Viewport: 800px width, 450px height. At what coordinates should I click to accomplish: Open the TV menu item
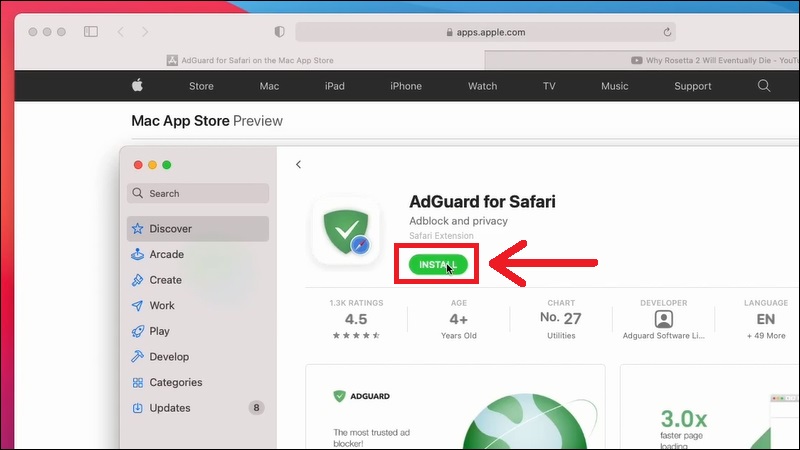pos(549,86)
